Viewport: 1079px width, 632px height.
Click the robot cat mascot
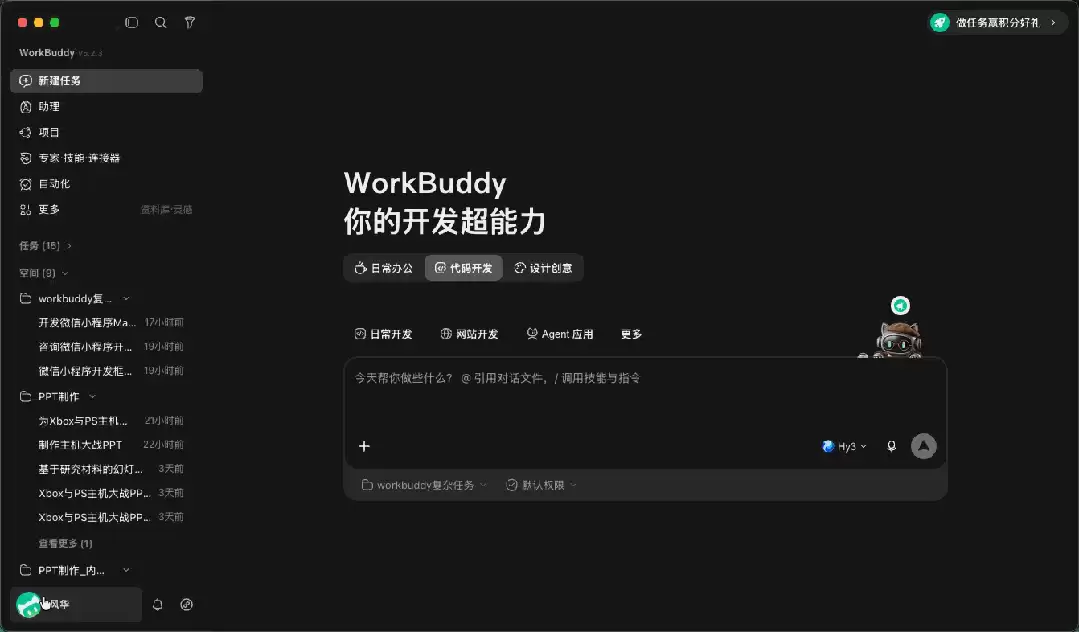(x=897, y=339)
